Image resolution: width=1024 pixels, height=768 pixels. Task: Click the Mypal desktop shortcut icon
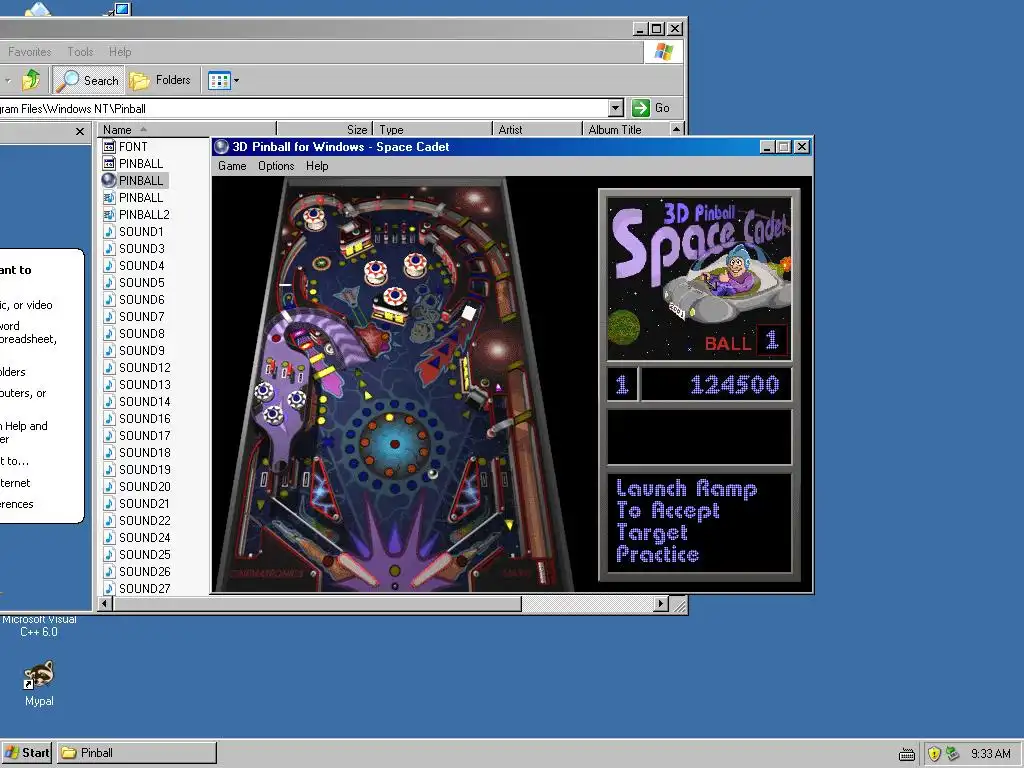[39, 676]
